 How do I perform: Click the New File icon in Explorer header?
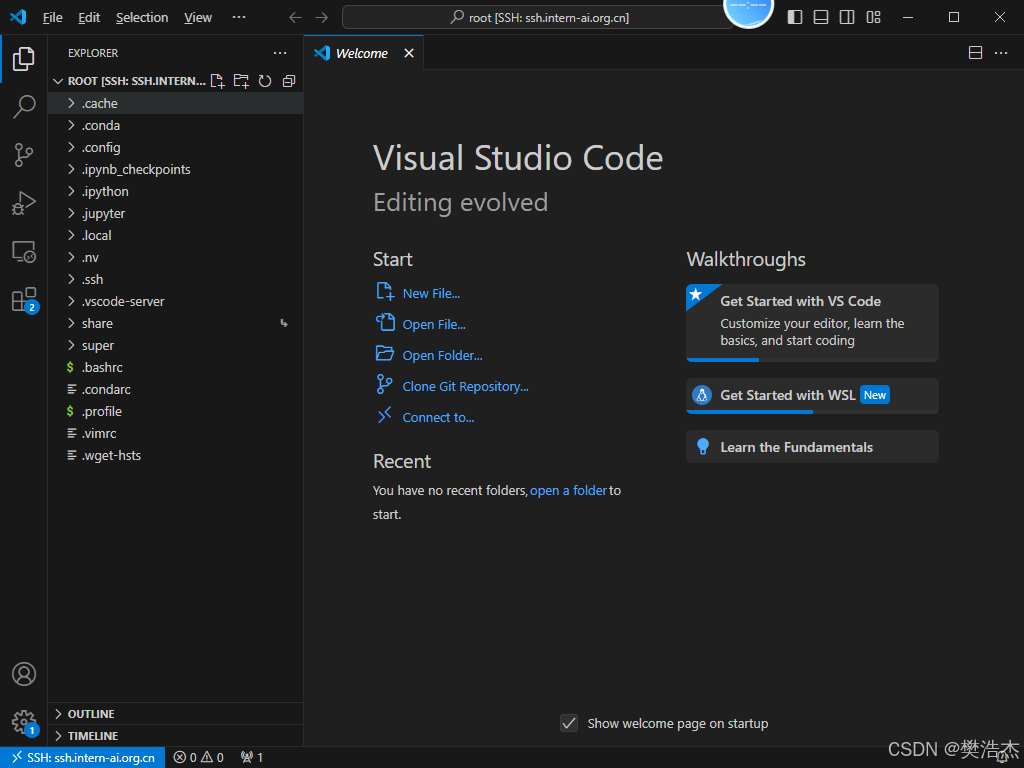click(x=217, y=81)
